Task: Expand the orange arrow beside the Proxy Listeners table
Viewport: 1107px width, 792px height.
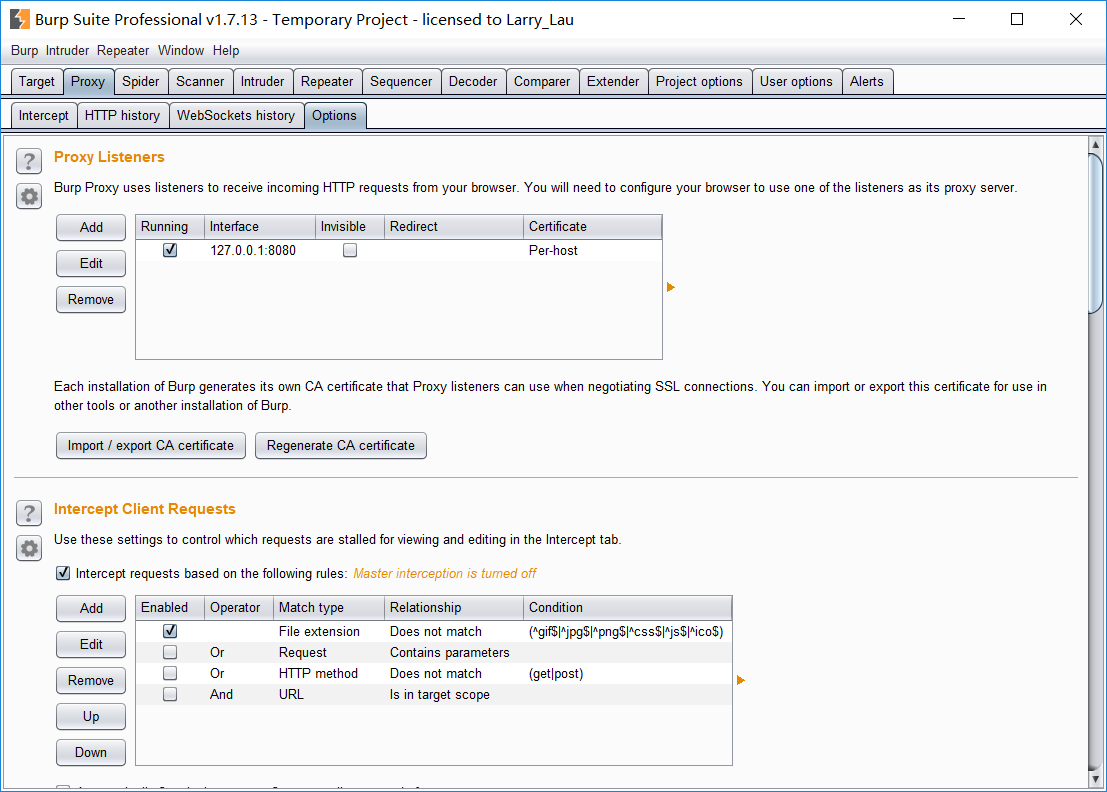Action: pyautogui.click(x=671, y=287)
